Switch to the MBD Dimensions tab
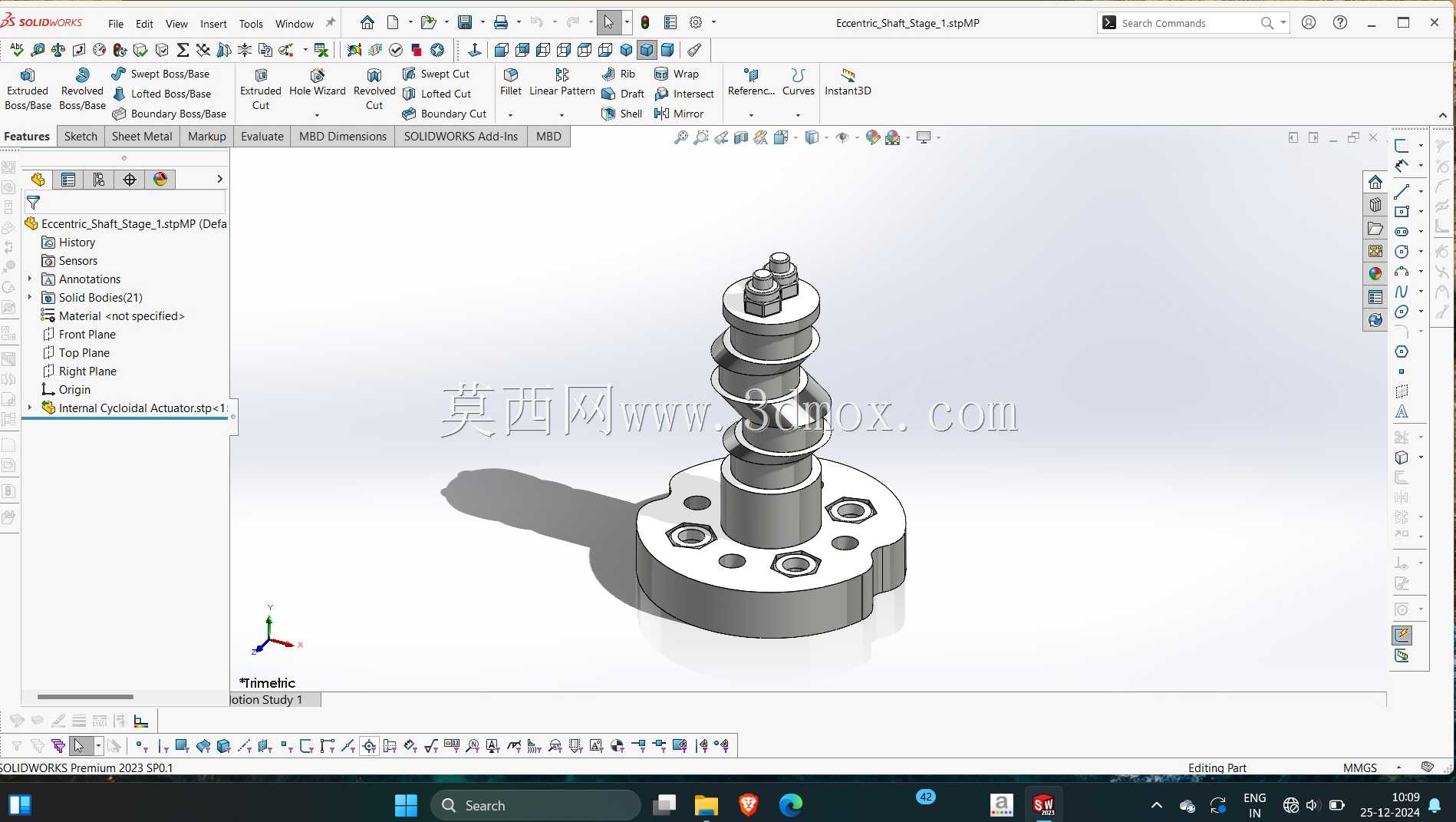This screenshot has width=1456, height=822. [x=343, y=137]
